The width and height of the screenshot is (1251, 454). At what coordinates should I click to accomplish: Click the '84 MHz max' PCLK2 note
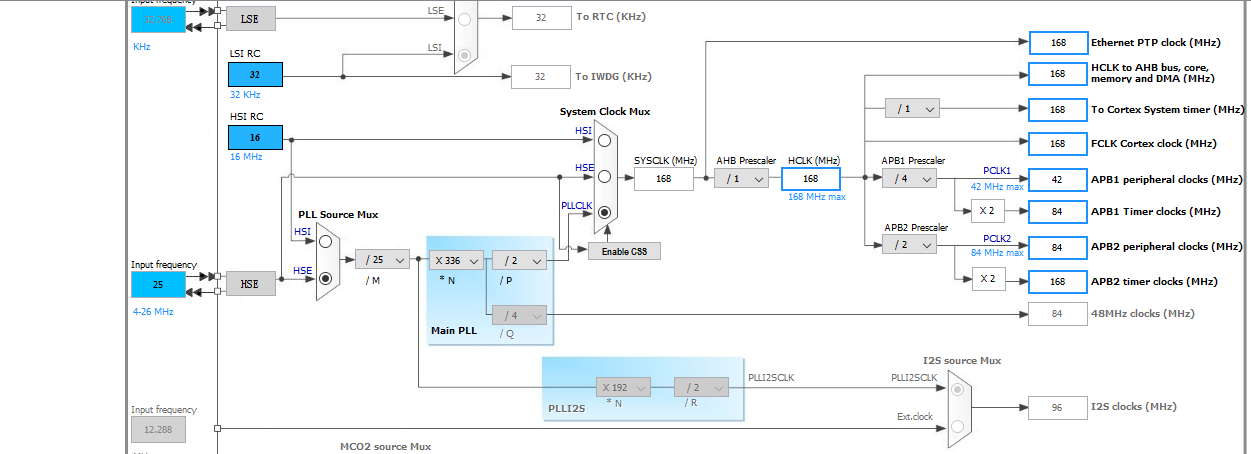click(997, 253)
